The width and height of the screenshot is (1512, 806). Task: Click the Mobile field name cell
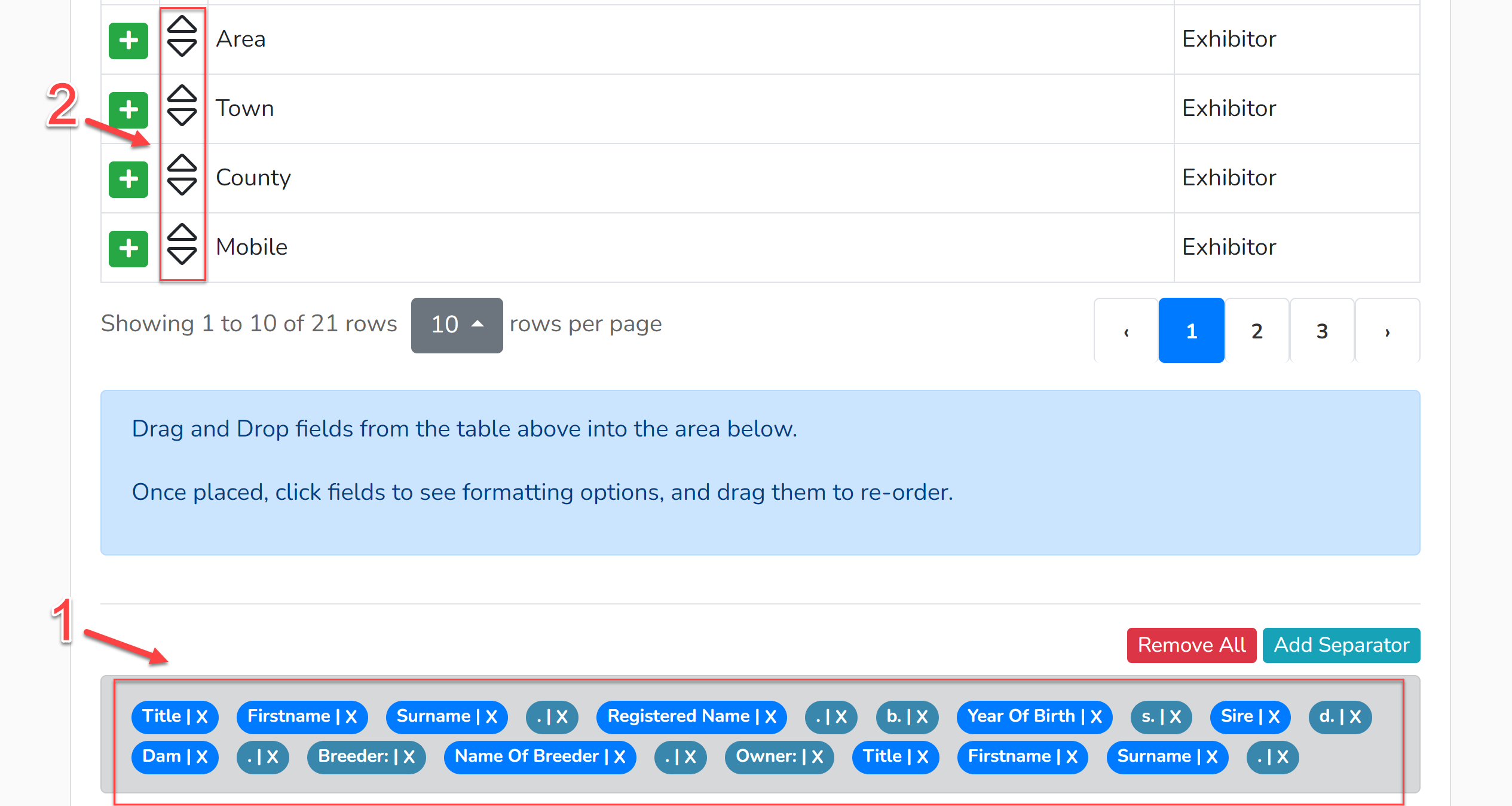pos(690,248)
